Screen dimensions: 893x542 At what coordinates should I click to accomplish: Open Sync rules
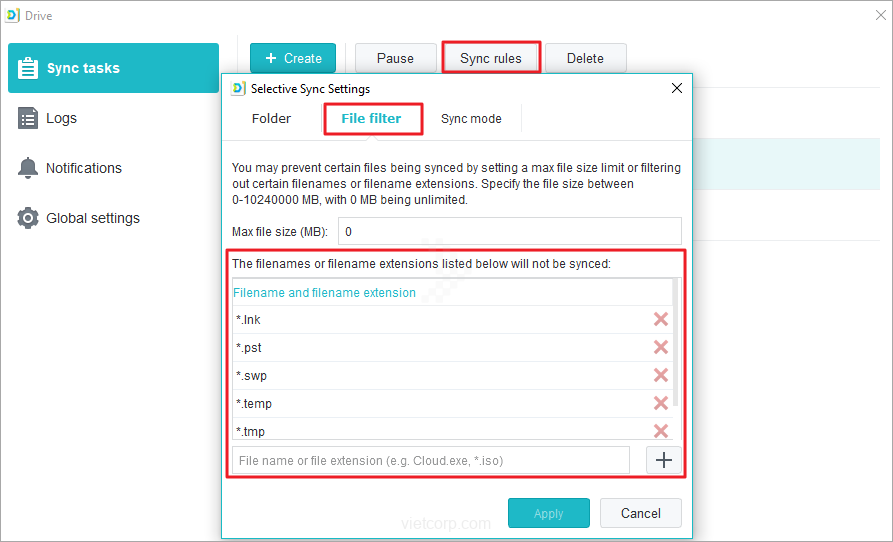click(x=491, y=58)
